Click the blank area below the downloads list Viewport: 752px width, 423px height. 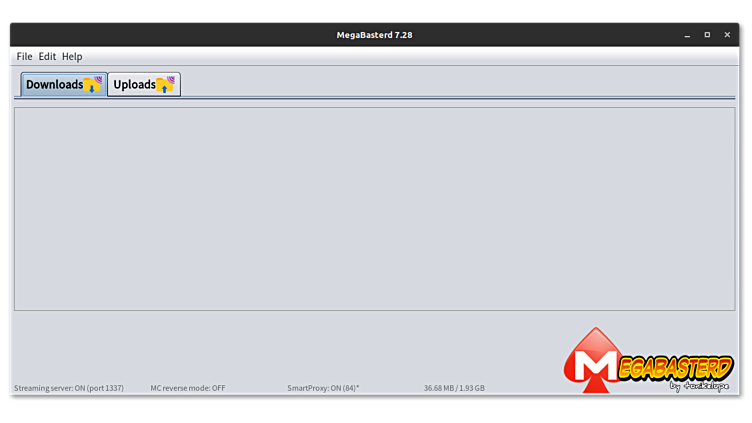click(288, 345)
